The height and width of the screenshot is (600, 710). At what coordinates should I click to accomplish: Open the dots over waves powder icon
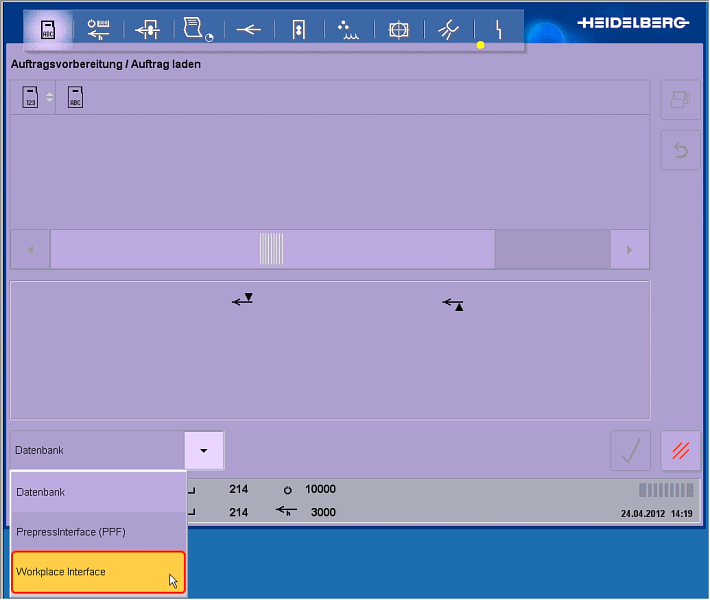pyautogui.click(x=348, y=30)
